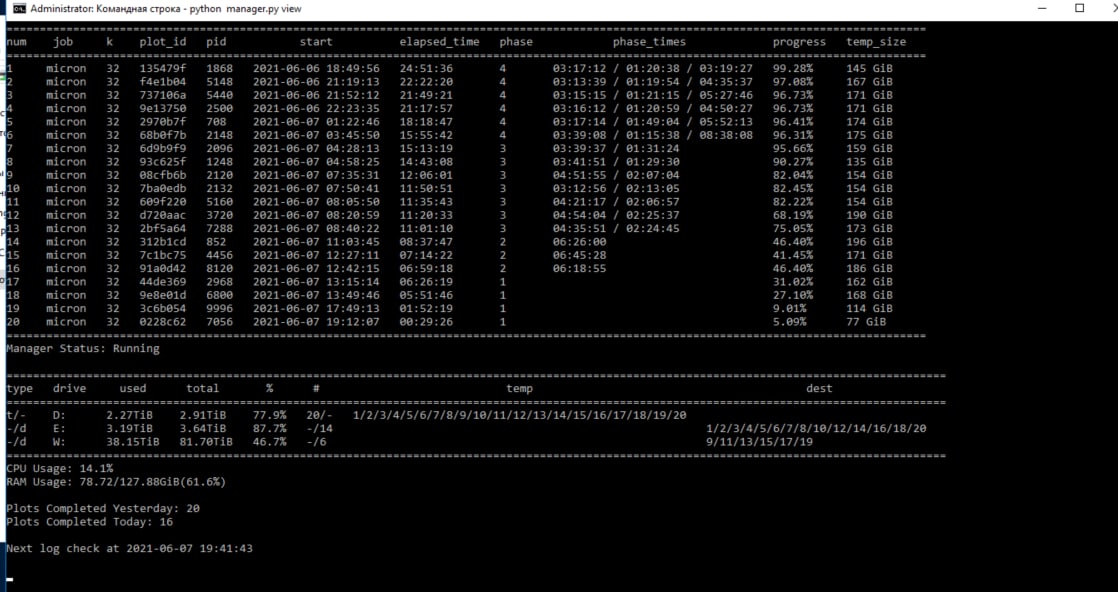Click progress value 99.28%
The height and width of the screenshot is (592, 1118).
tap(793, 68)
